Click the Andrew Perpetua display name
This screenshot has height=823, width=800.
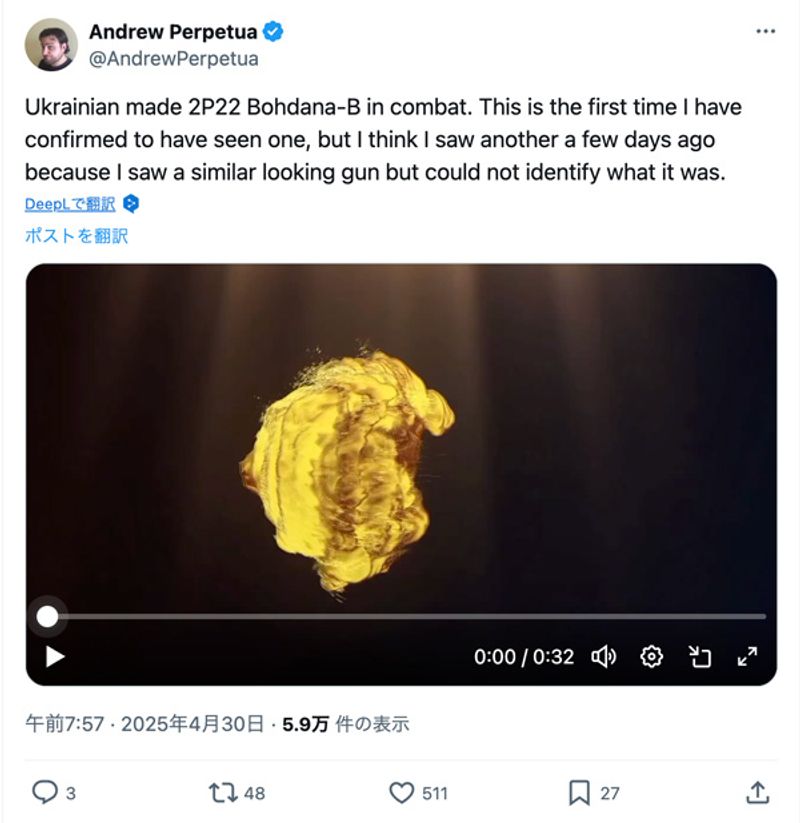coord(172,32)
